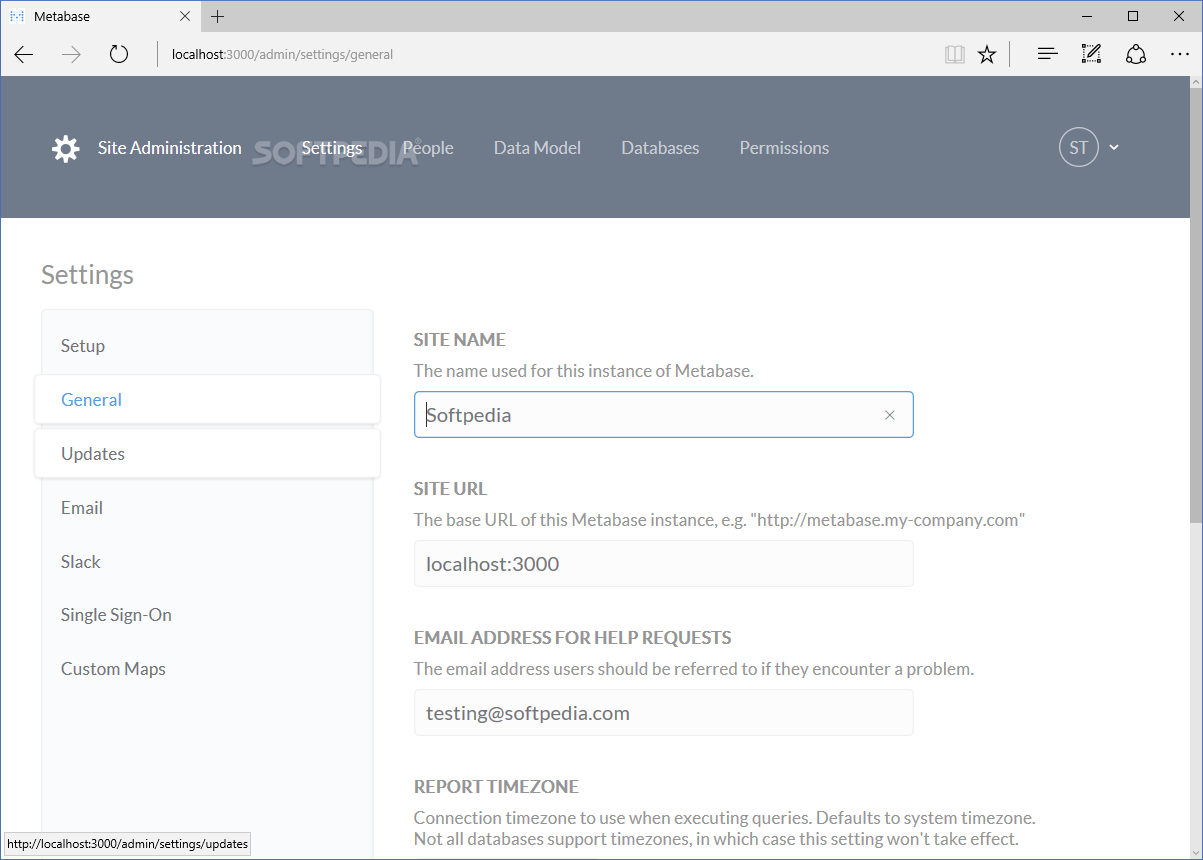Select General in settings sidebar
The width and height of the screenshot is (1203, 860).
pos(207,400)
